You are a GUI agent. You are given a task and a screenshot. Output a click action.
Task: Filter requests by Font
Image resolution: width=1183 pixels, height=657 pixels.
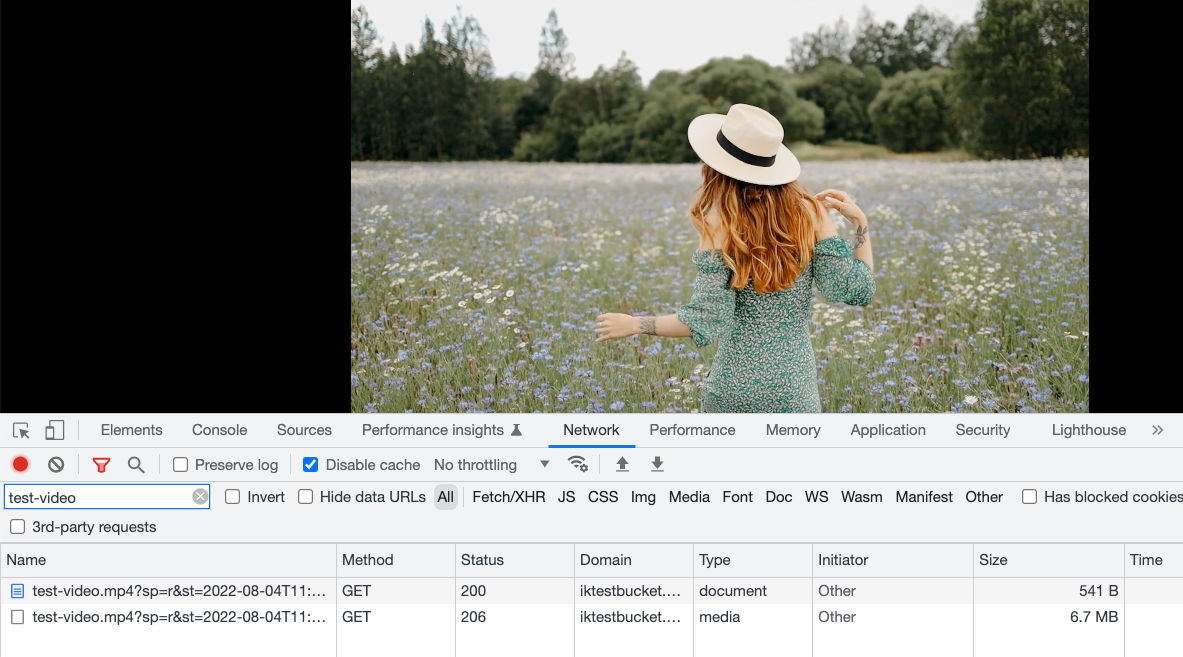pos(737,497)
